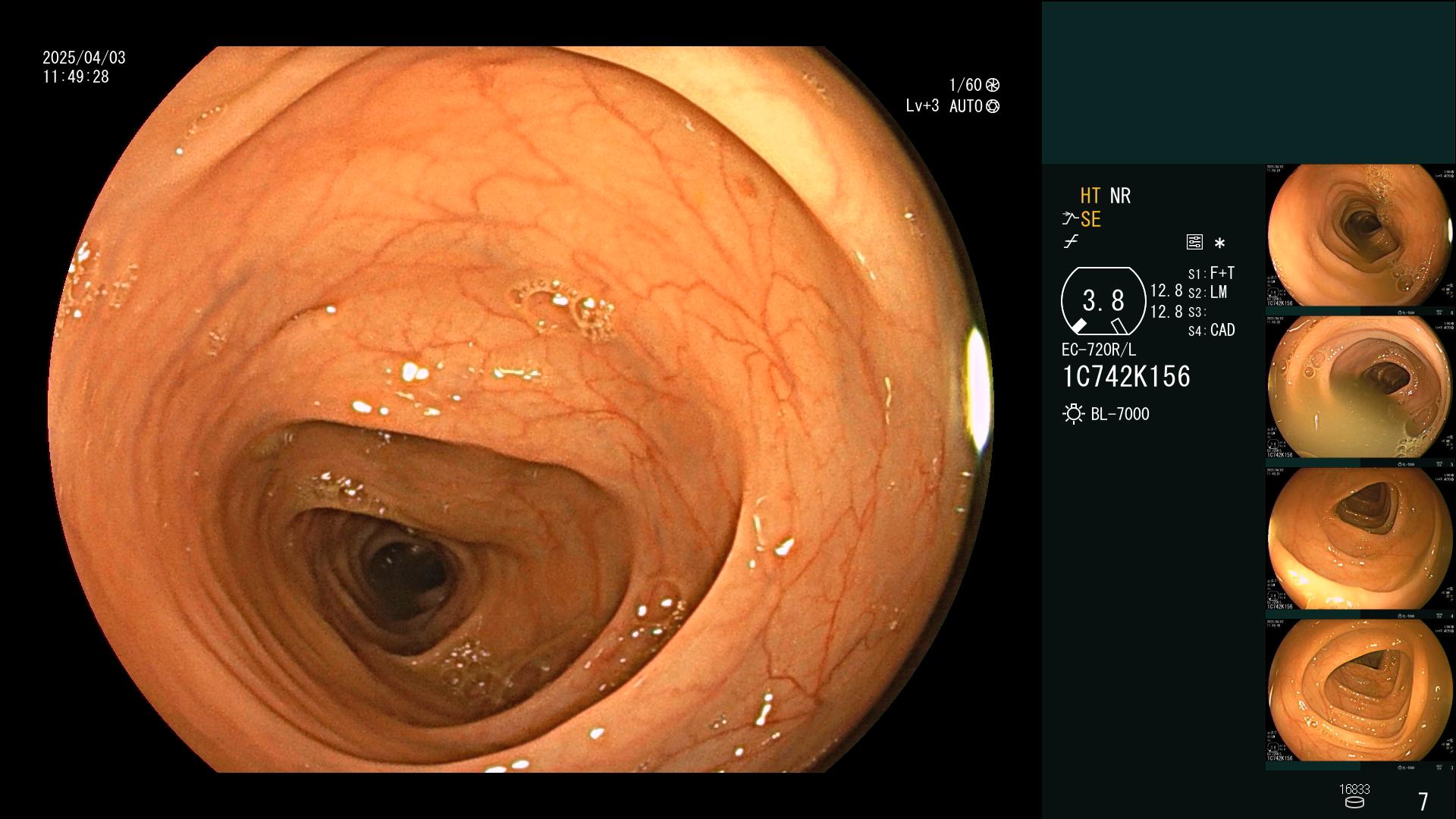Click the AUTO iris mode icon
Image resolution: width=1456 pixels, height=819 pixels.
pyautogui.click(x=993, y=107)
